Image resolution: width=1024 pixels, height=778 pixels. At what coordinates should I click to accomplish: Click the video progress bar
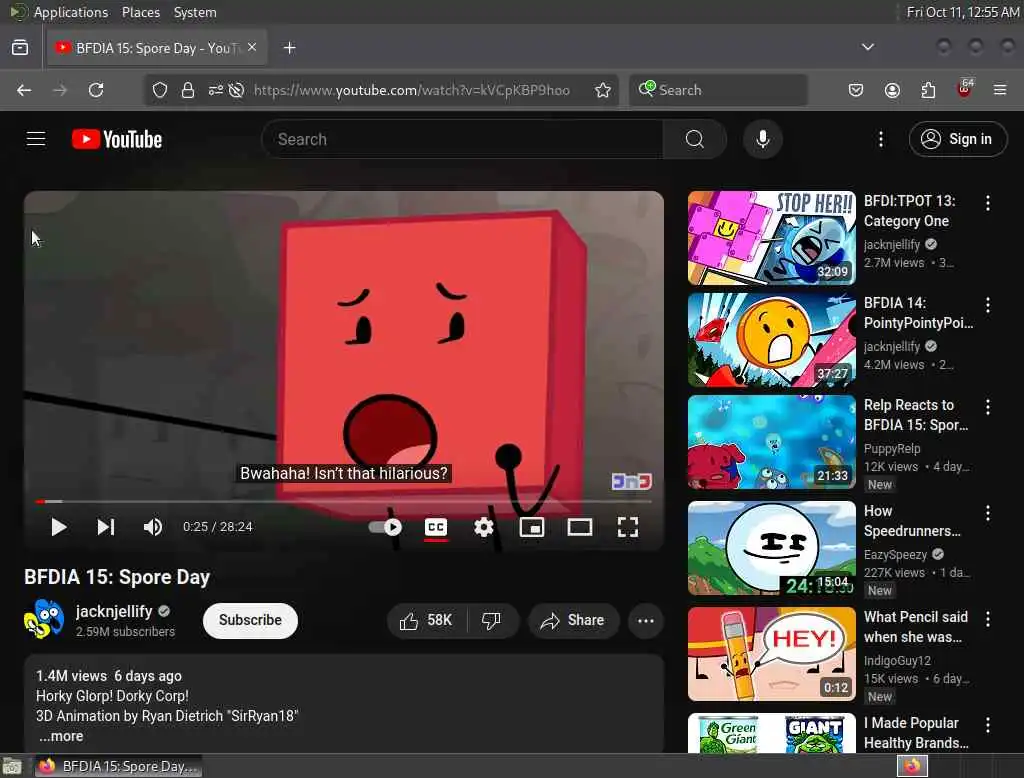[x=344, y=502]
